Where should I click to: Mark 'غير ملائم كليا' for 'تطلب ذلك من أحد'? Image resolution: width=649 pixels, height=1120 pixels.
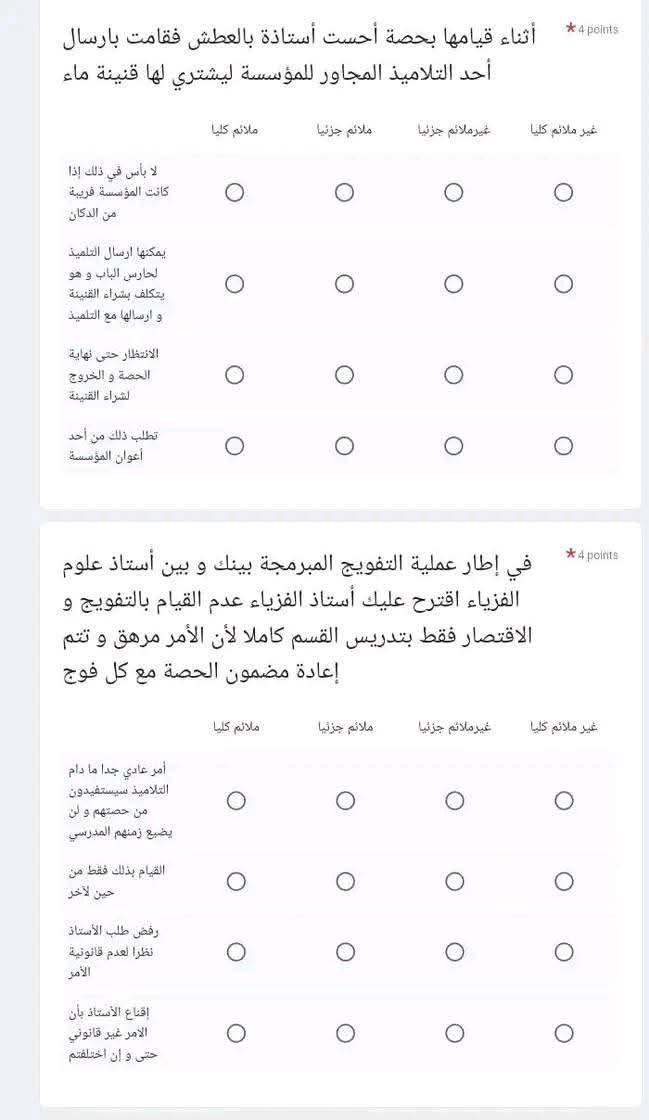tap(564, 446)
